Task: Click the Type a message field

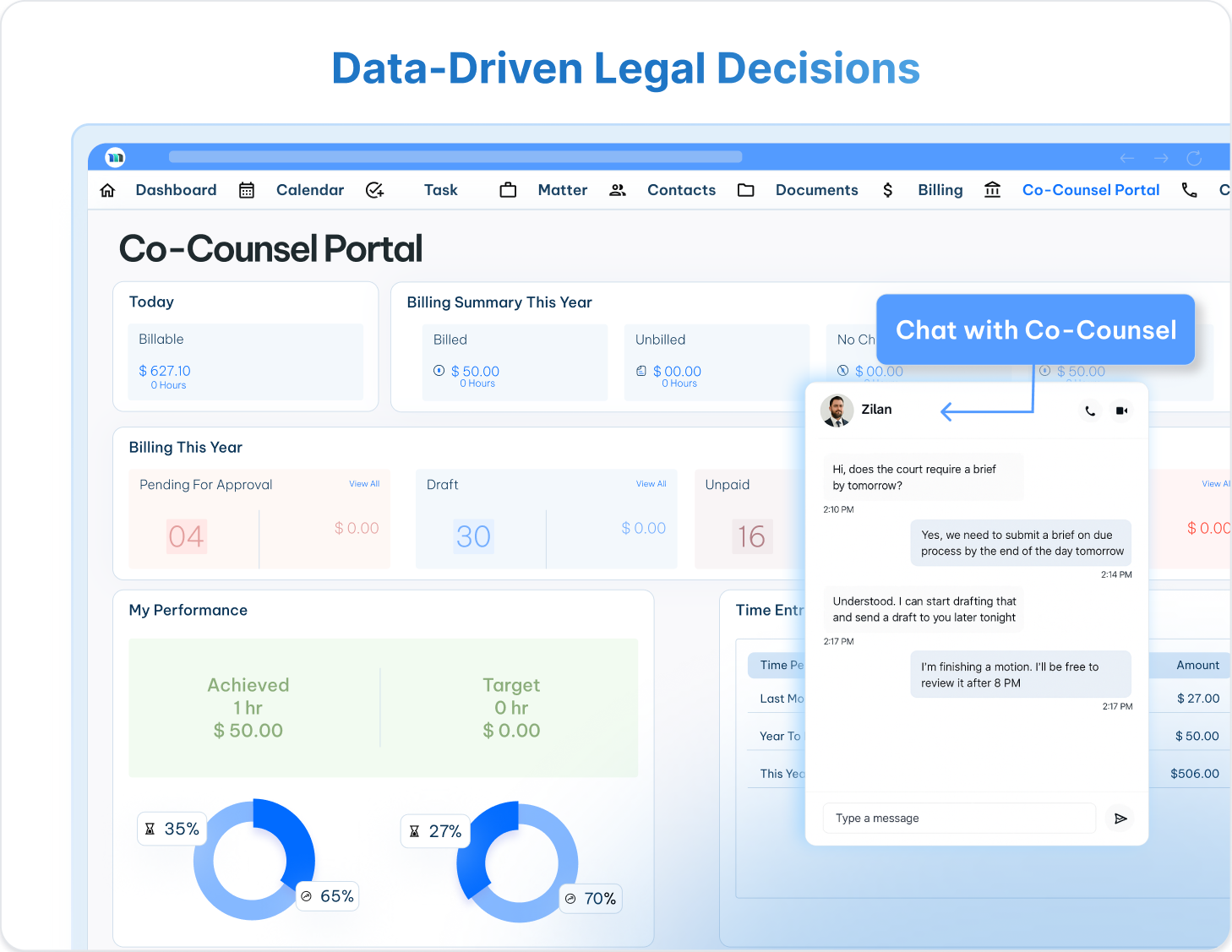Action: 959,819
